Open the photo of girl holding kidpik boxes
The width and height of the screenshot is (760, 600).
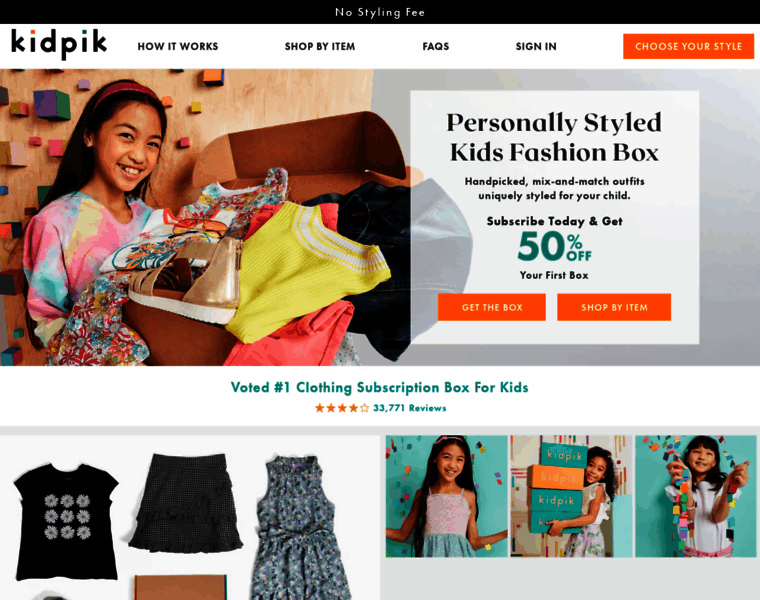(571, 496)
